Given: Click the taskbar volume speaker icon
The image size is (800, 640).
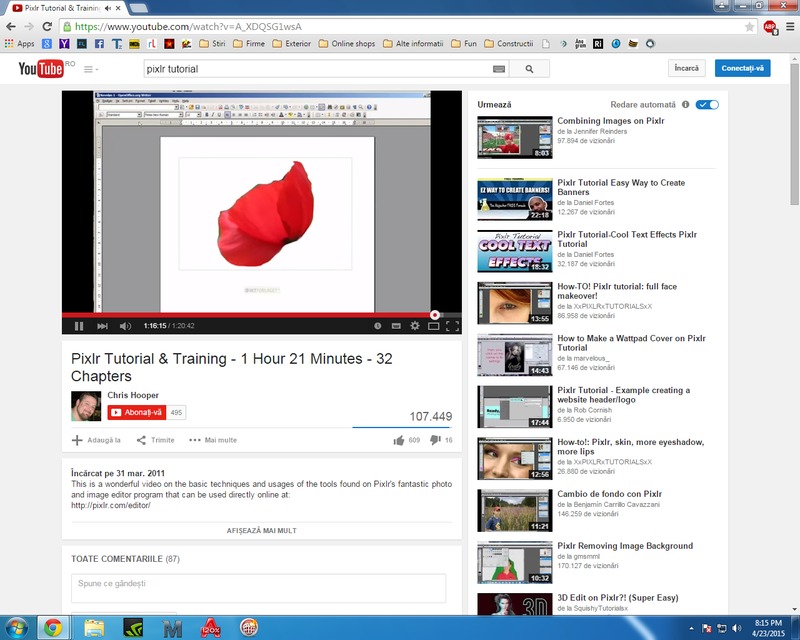Looking at the screenshot, I should click(x=736, y=628).
